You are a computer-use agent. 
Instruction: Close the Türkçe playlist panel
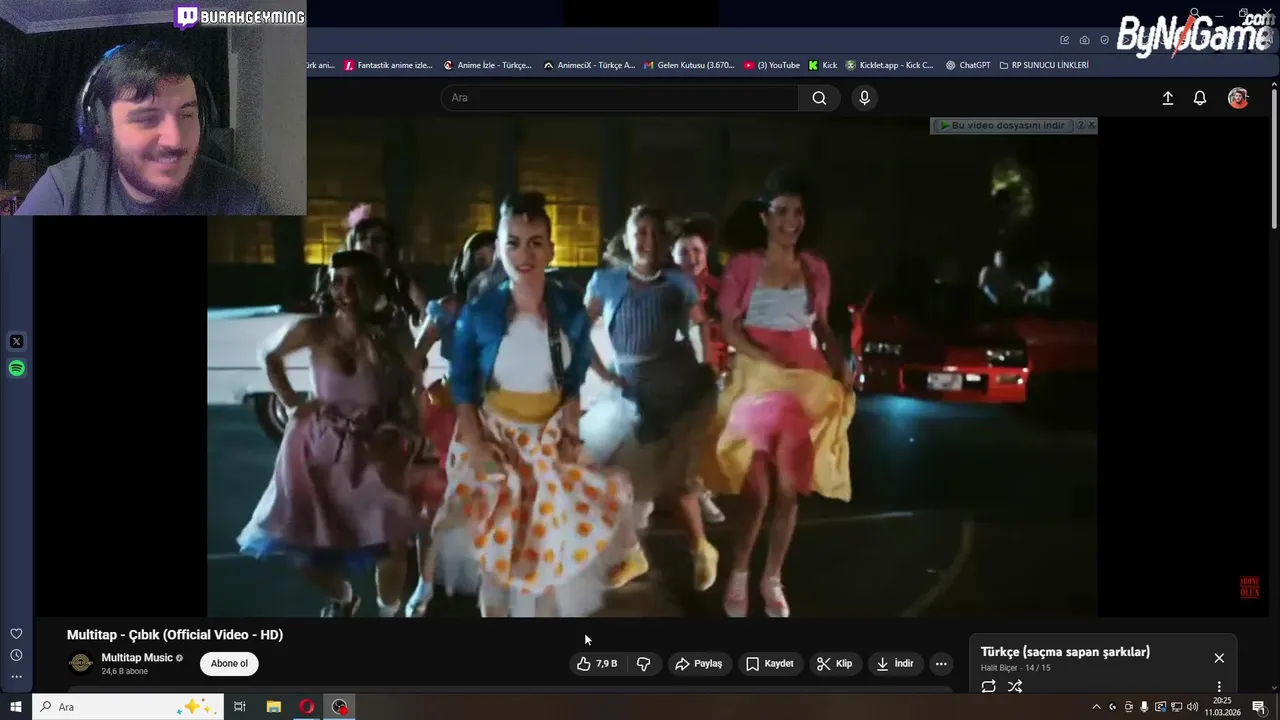click(1219, 658)
